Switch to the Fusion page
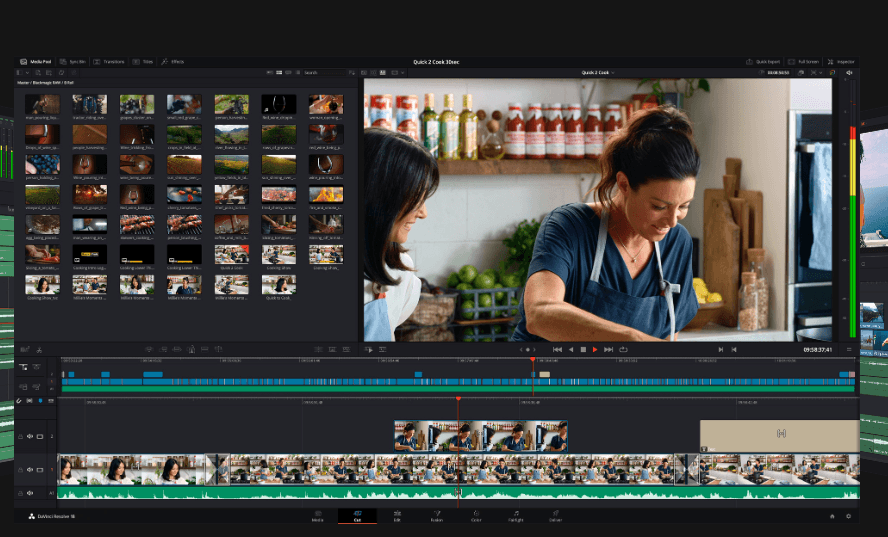 coord(437,515)
